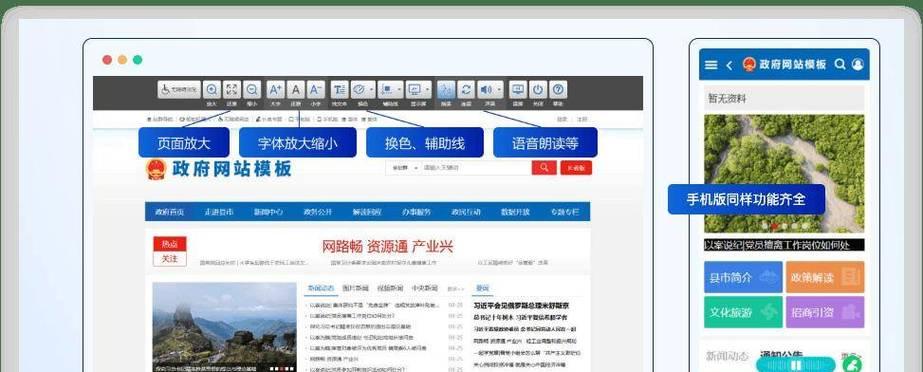Open the 数据开放 navigation item
Screen dimensions: 923x372
click(515, 212)
